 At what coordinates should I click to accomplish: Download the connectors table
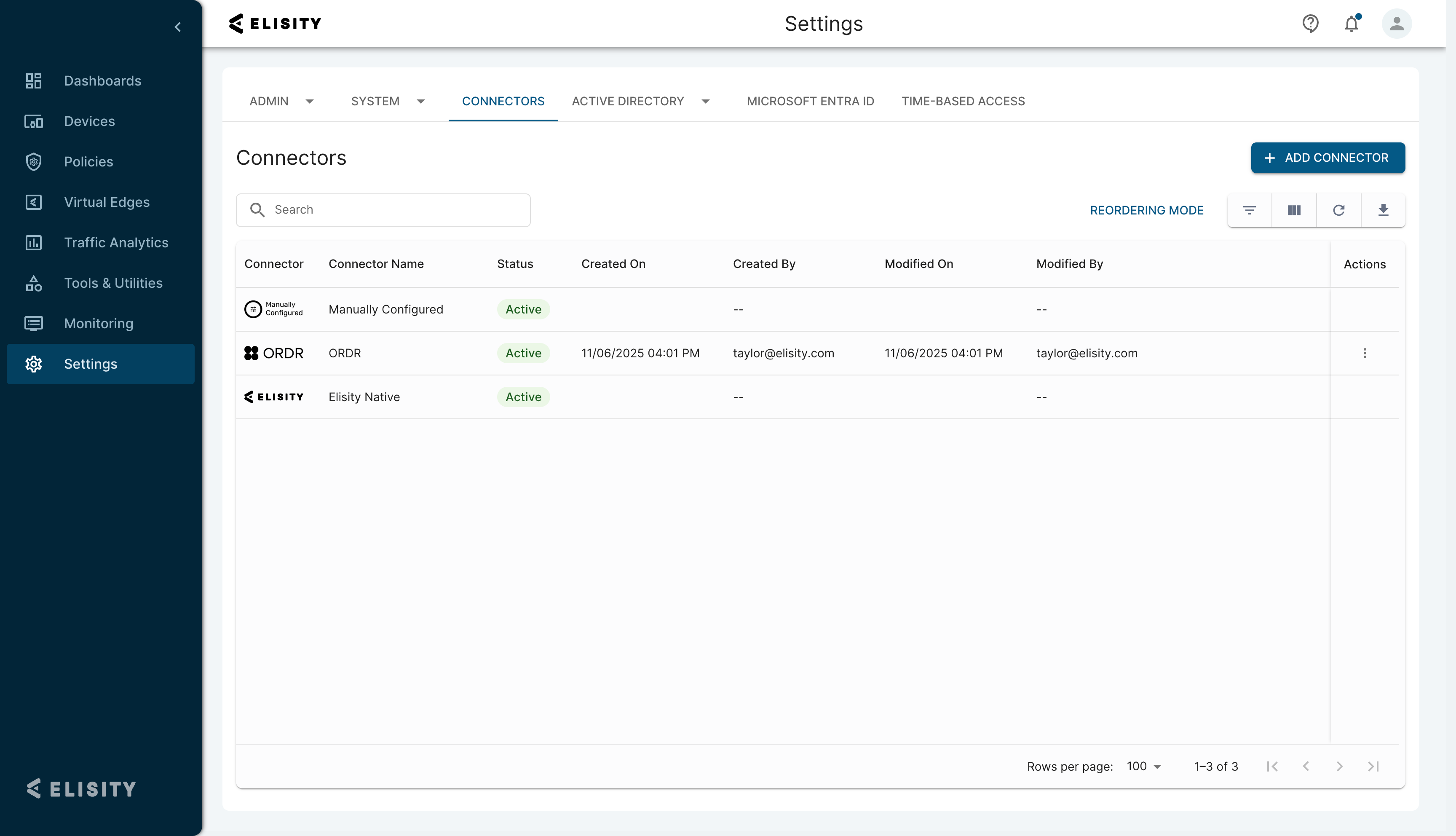[x=1383, y=210]
